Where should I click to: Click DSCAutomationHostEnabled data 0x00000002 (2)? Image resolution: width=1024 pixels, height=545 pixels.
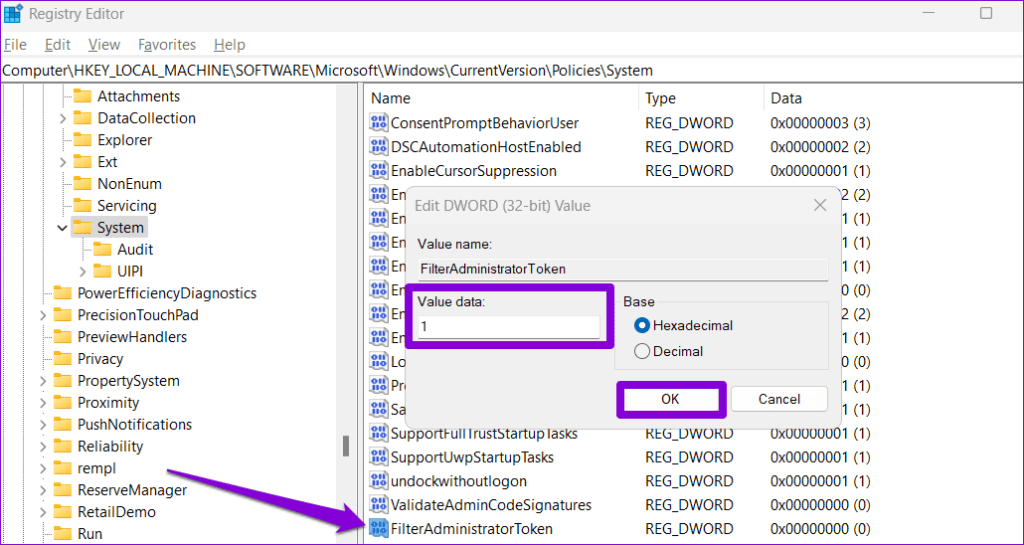pos(820,147)
